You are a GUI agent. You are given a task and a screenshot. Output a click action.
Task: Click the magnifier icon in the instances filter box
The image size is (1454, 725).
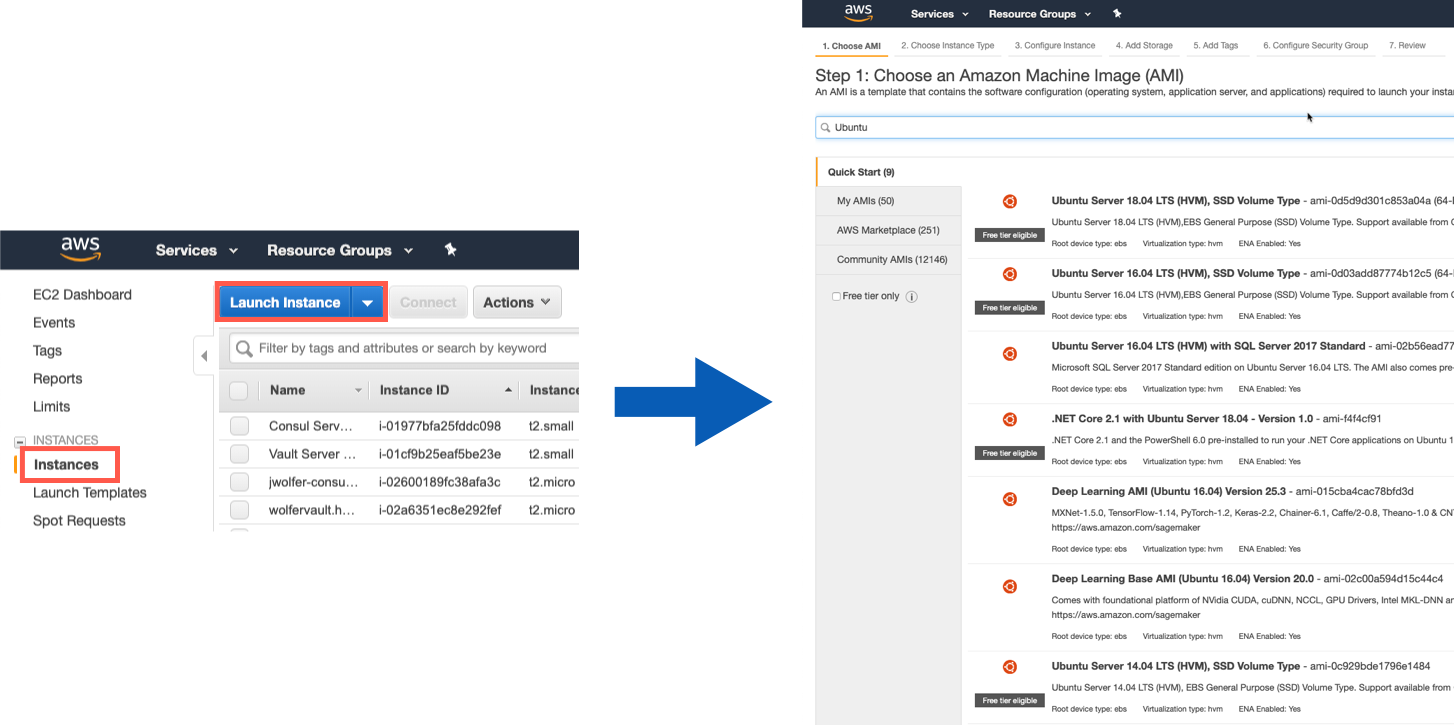click(244, 349)
